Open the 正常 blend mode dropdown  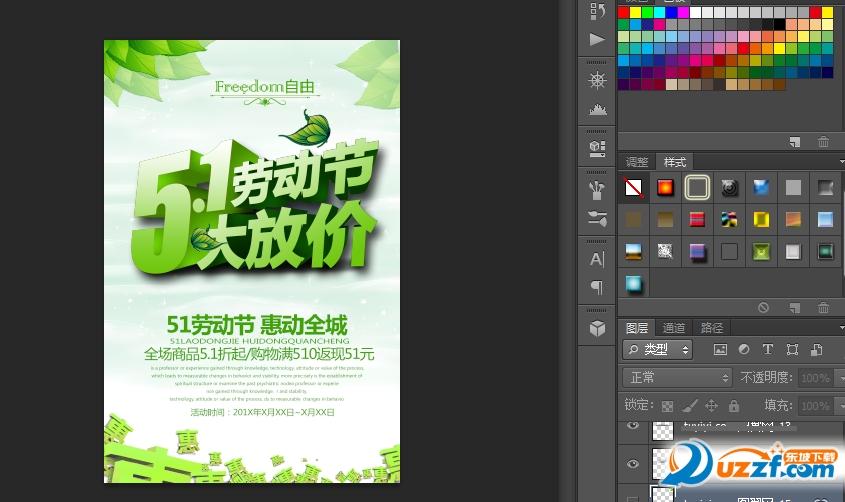(x=677, y=378)
